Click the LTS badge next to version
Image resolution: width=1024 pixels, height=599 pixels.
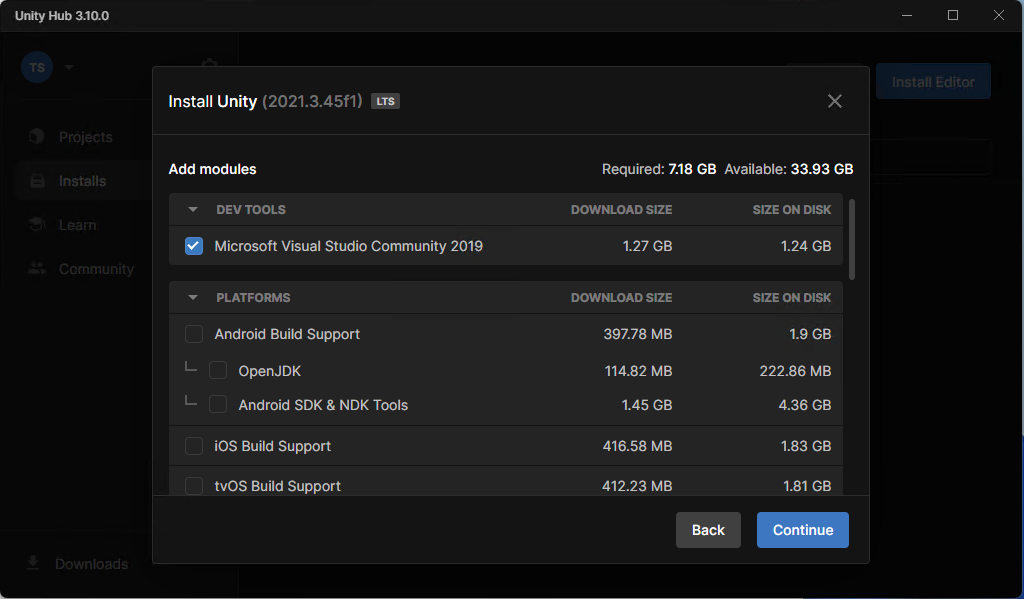tap(385, 101)
